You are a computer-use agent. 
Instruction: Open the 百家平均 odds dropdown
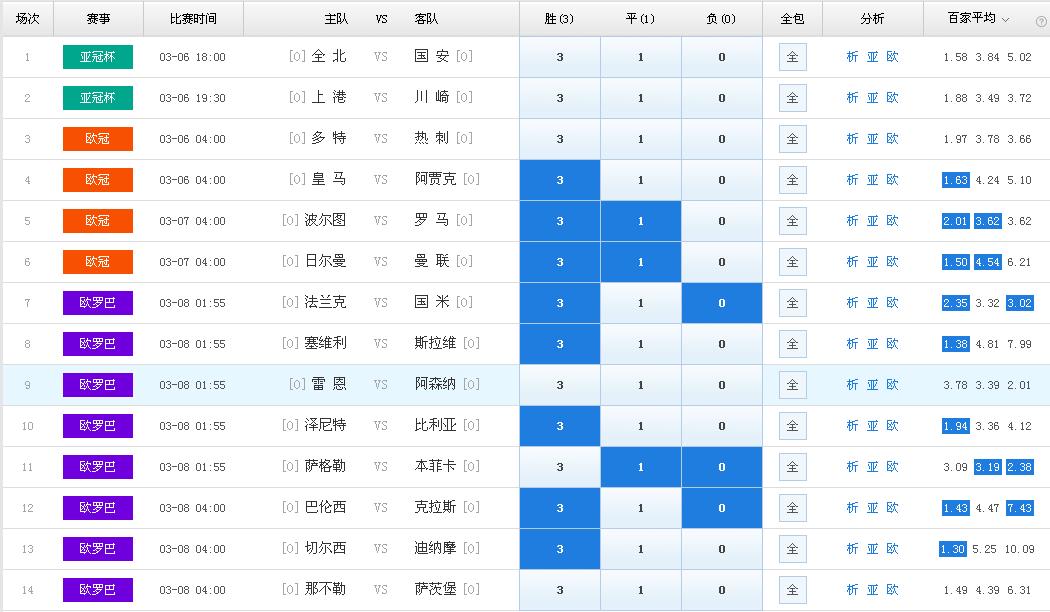pos(1005,20)
